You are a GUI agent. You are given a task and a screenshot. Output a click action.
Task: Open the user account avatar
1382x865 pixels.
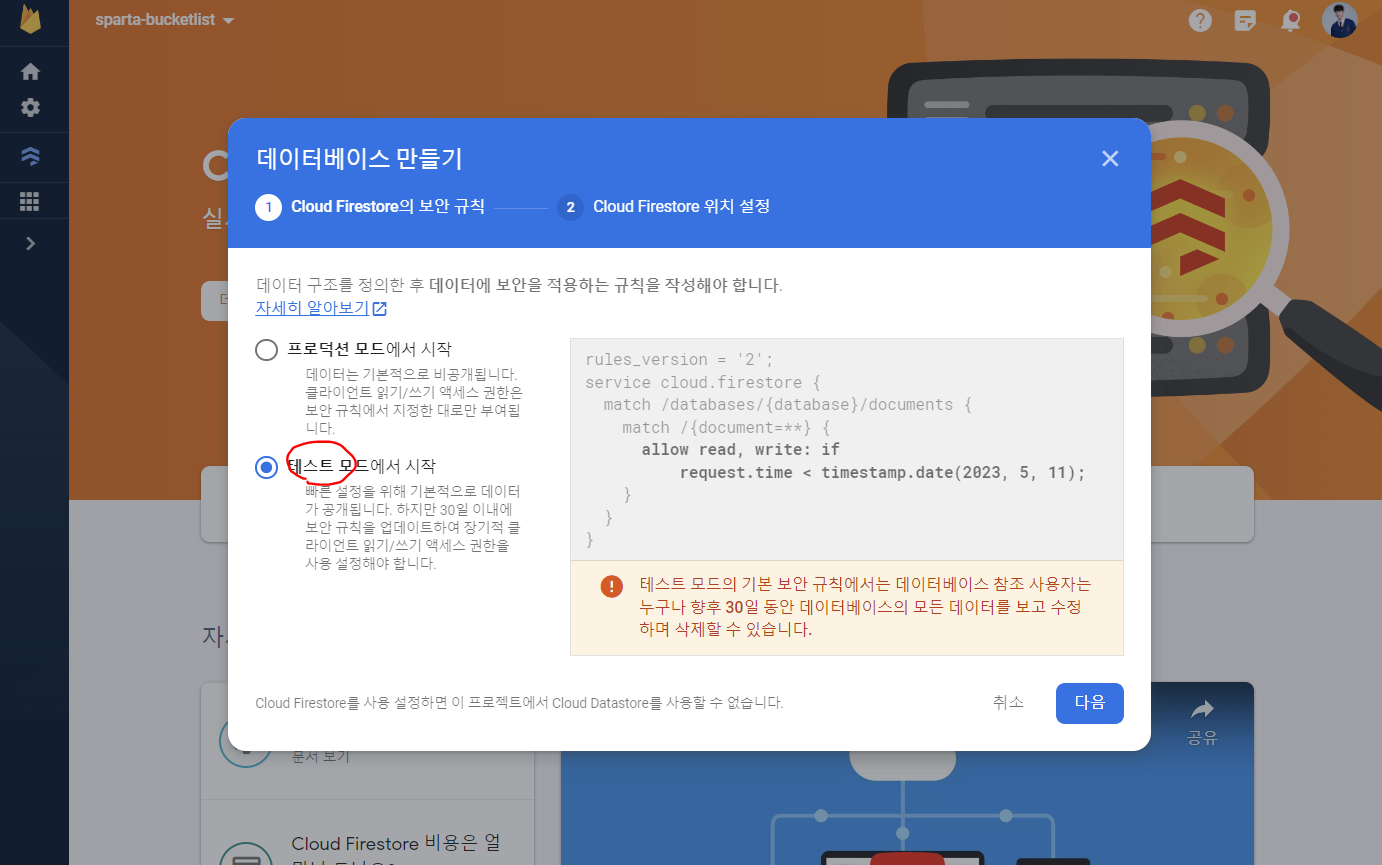coord(1339,20)
